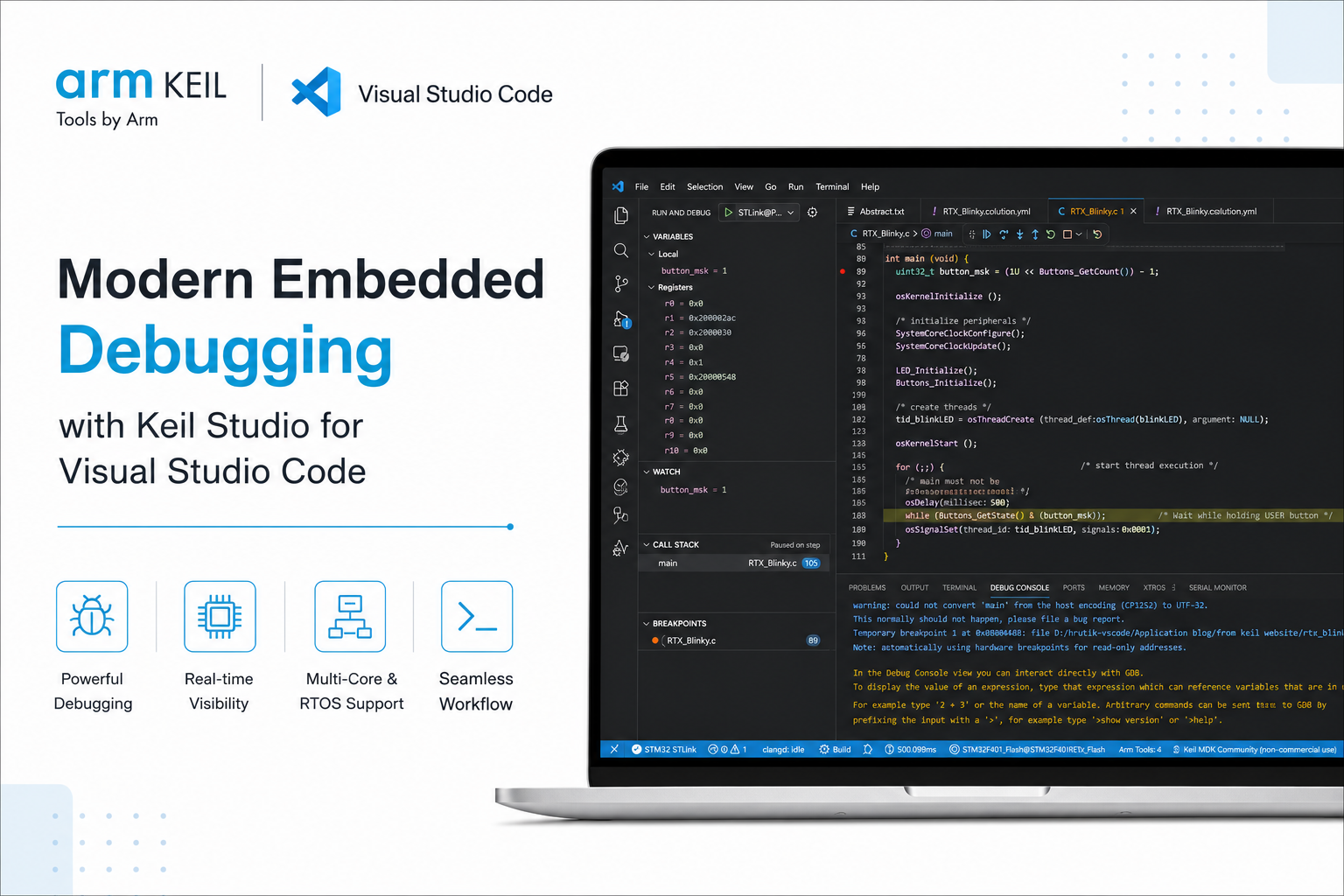Open Run and Debug view with badge
Image resolution: width=1344 pixels, height=896 pixels.
tap(622, 319)
